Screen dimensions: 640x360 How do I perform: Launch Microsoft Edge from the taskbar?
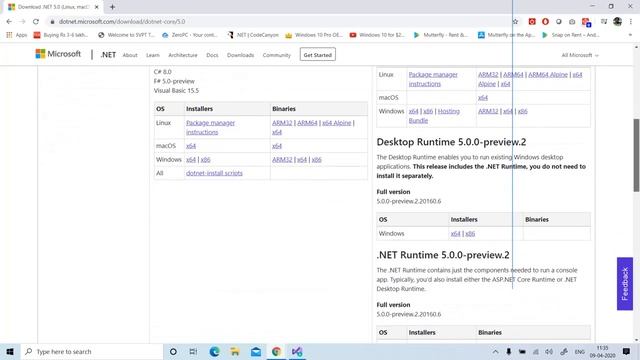pos(214,351)
